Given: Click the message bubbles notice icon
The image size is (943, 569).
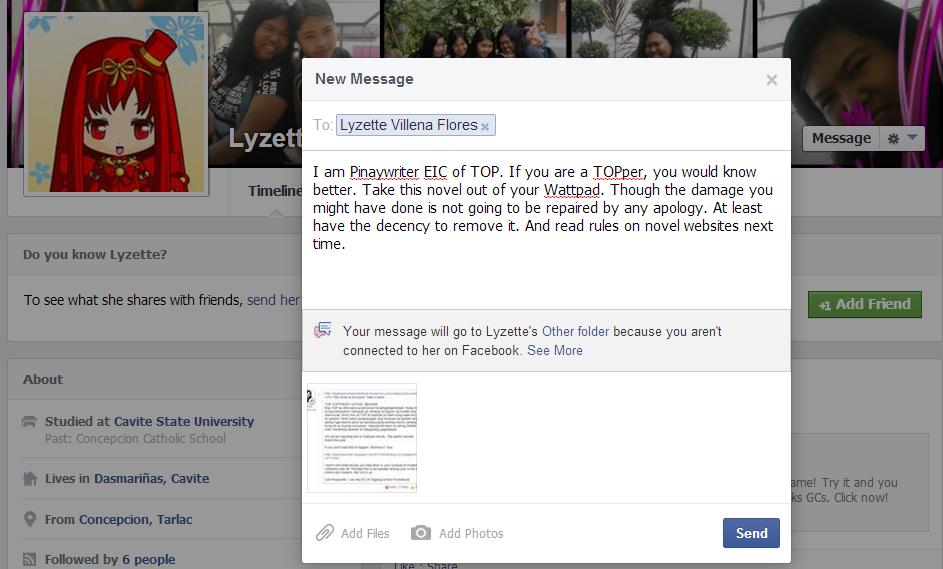Looking at the screenshot, I should point(322,330).
